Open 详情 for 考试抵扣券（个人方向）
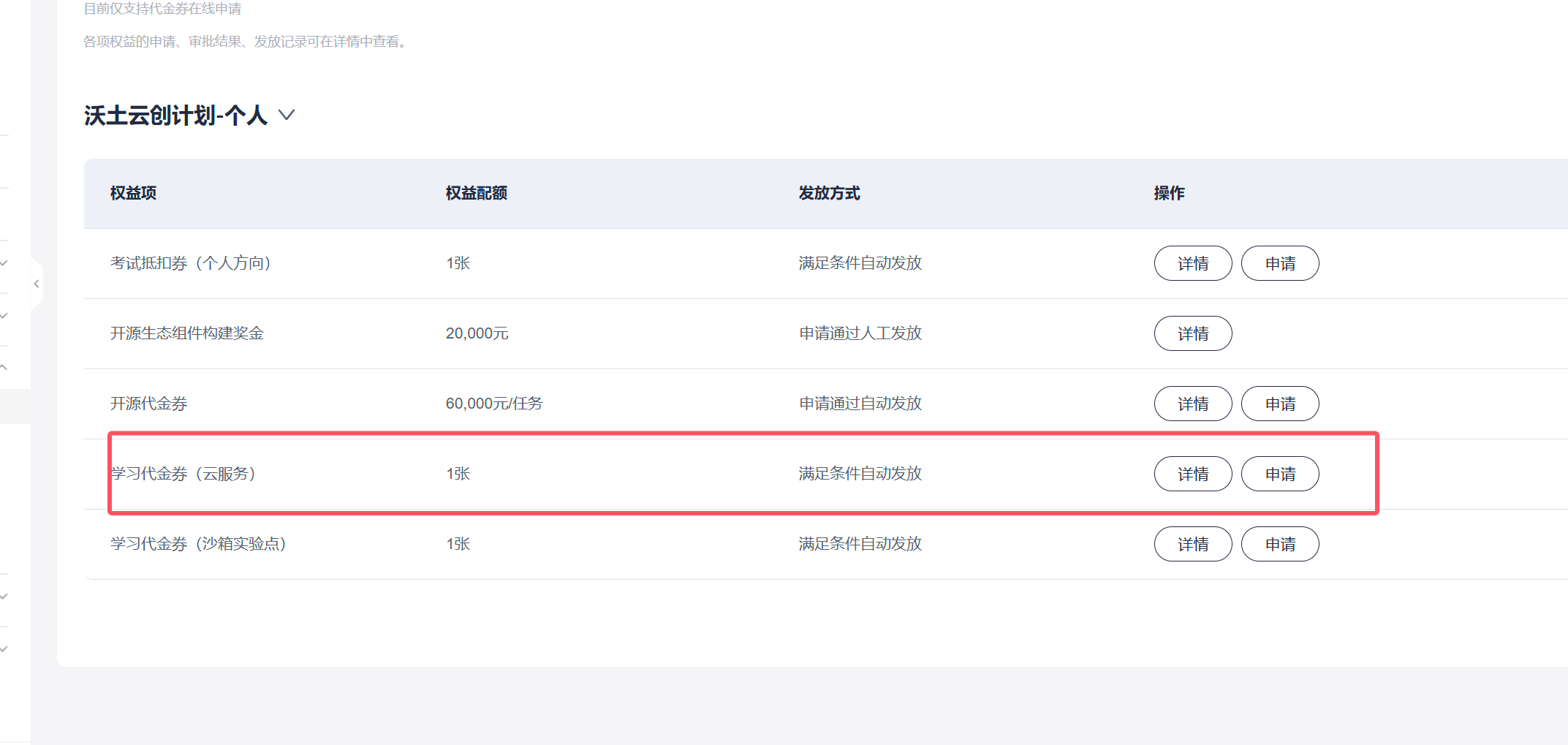Image resolution: width=1568 pixels, height=745 pixels. coord(1192,263)
